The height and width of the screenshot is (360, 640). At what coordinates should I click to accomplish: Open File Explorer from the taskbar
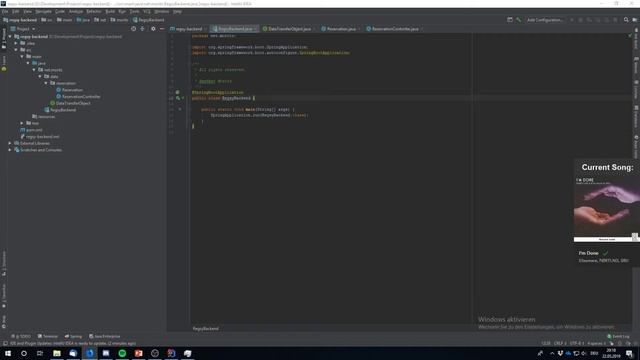pos(57,353)
